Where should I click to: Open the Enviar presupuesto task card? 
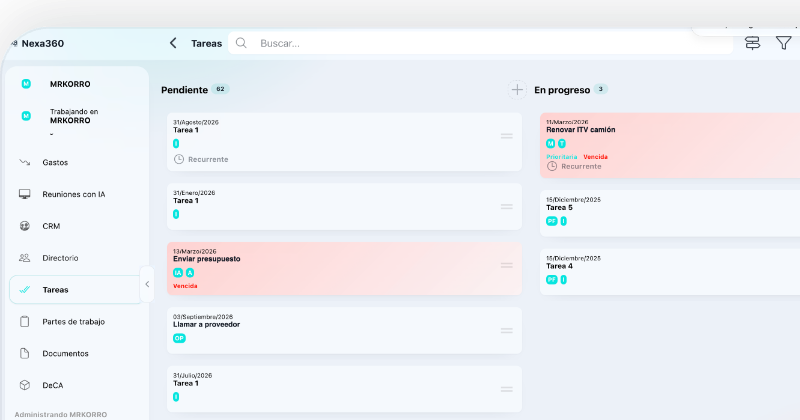[x=344, y=268]
